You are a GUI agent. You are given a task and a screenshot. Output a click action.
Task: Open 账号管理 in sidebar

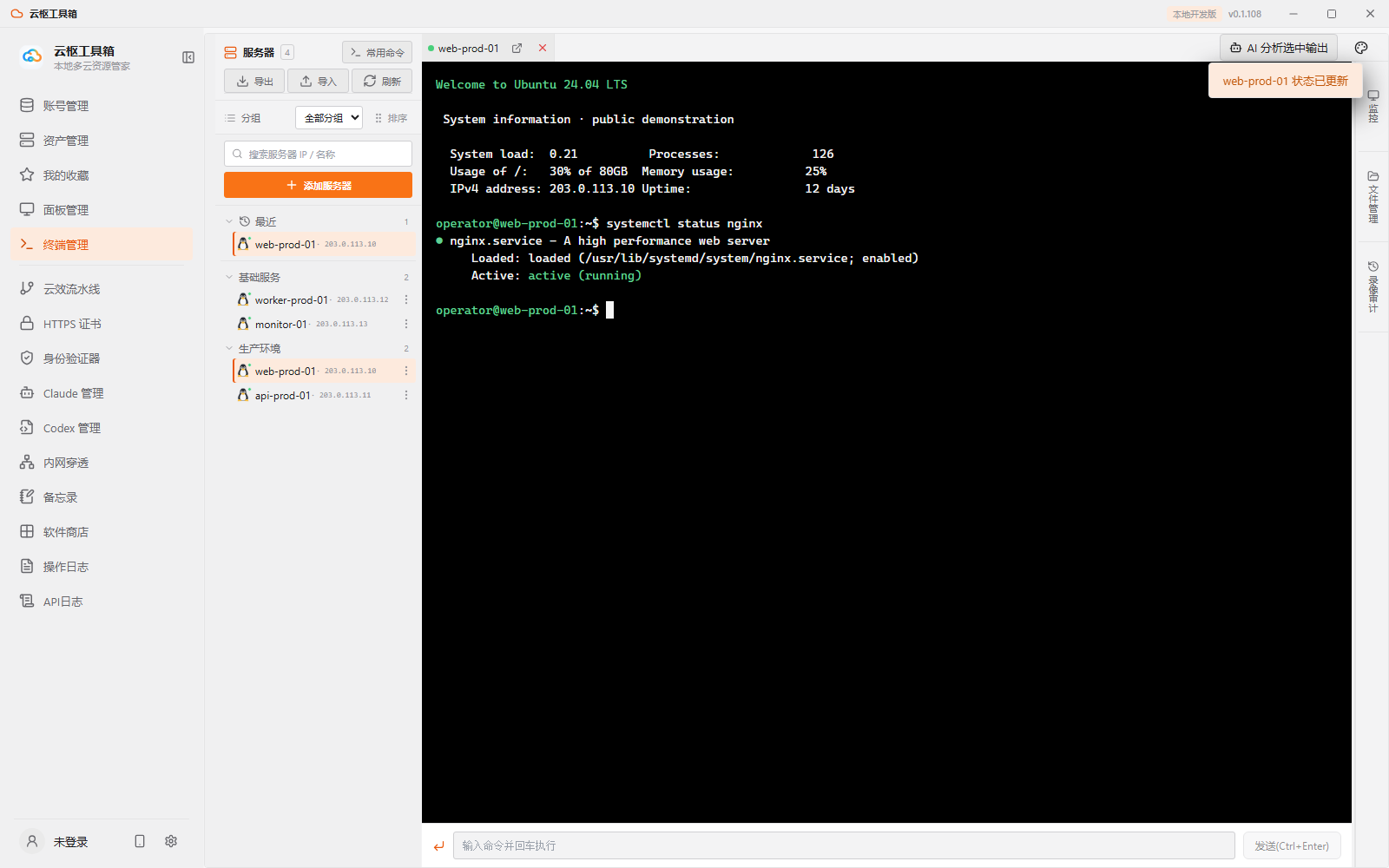coord(102,106)
